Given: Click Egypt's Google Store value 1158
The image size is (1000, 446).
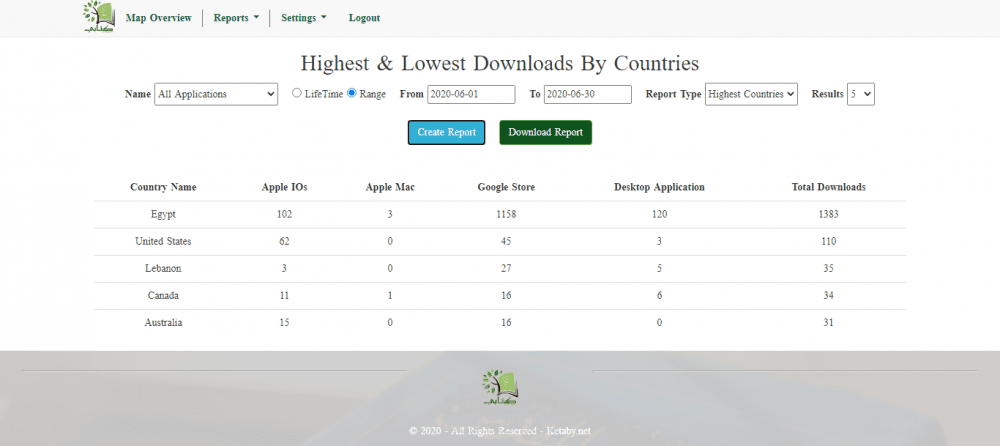Looking at the screenshot, I should coord(506,214).
